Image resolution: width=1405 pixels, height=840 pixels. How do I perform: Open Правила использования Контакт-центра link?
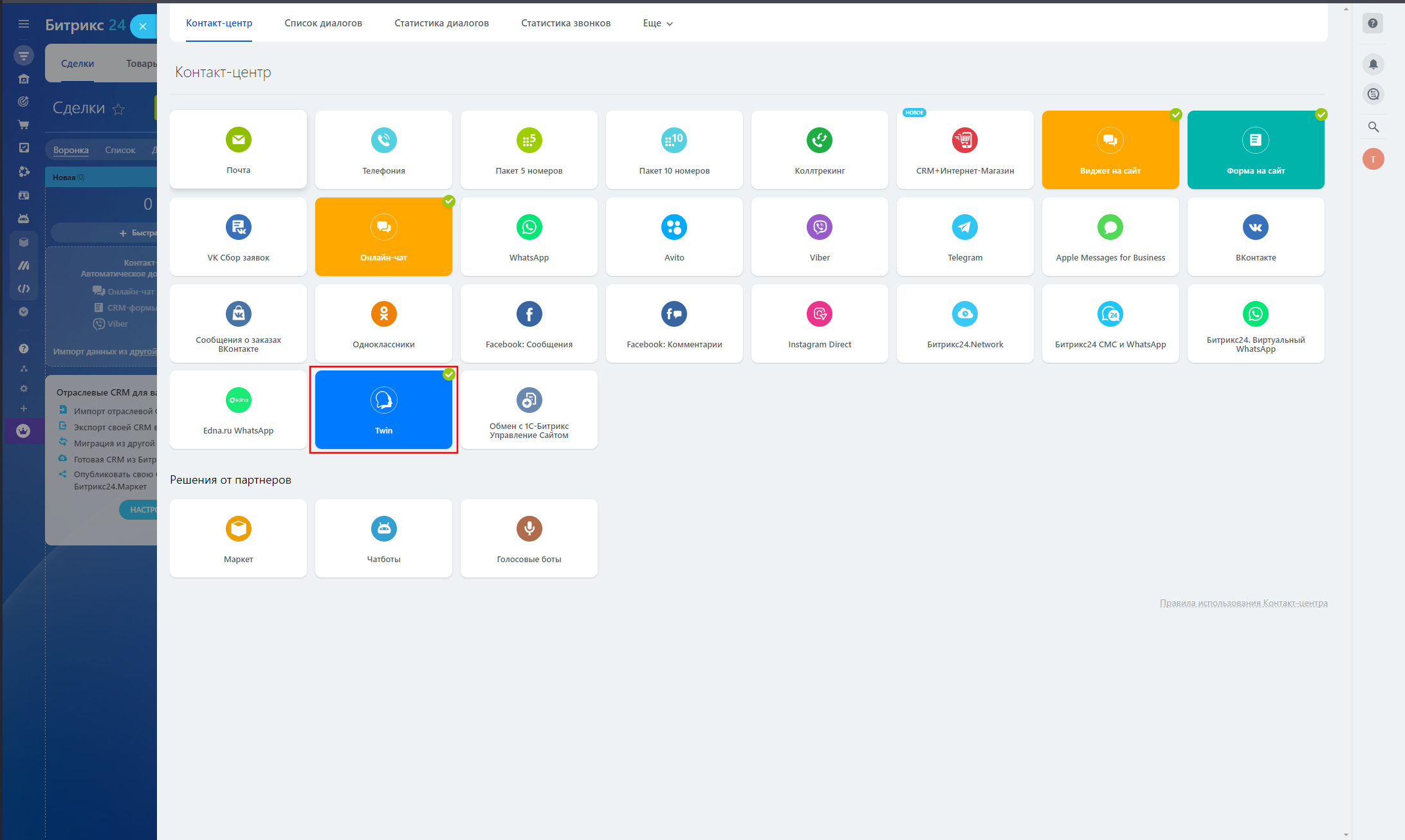click(x=1244, y=603)
